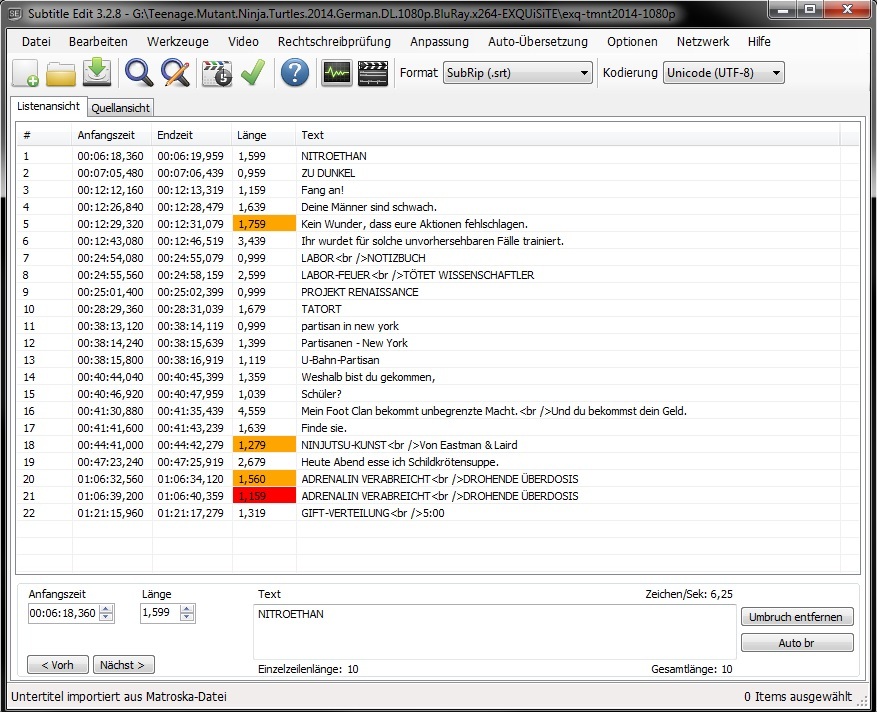Open the Netzwerk menu

point(702,41)
